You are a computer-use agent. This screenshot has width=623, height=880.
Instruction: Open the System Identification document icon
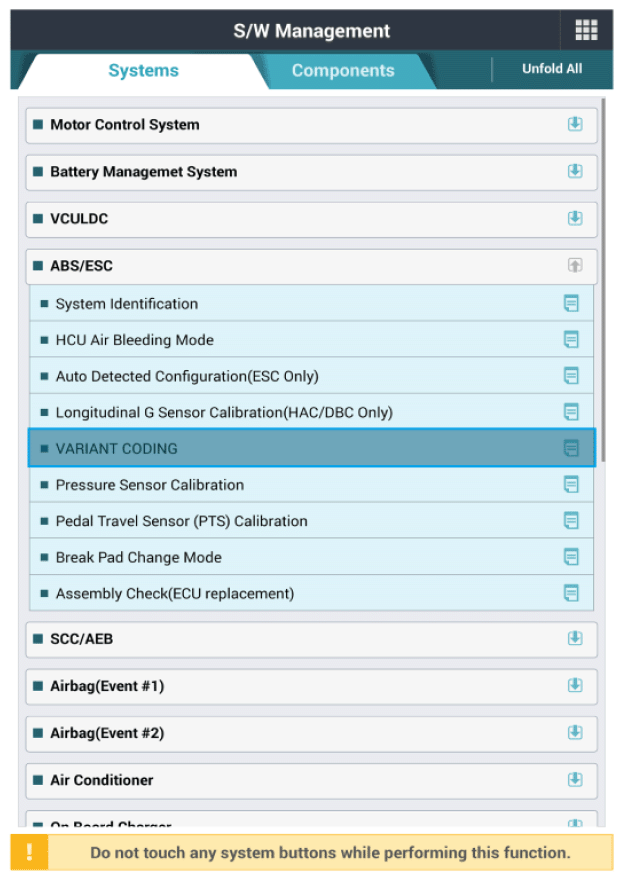[x=571, y=304]
